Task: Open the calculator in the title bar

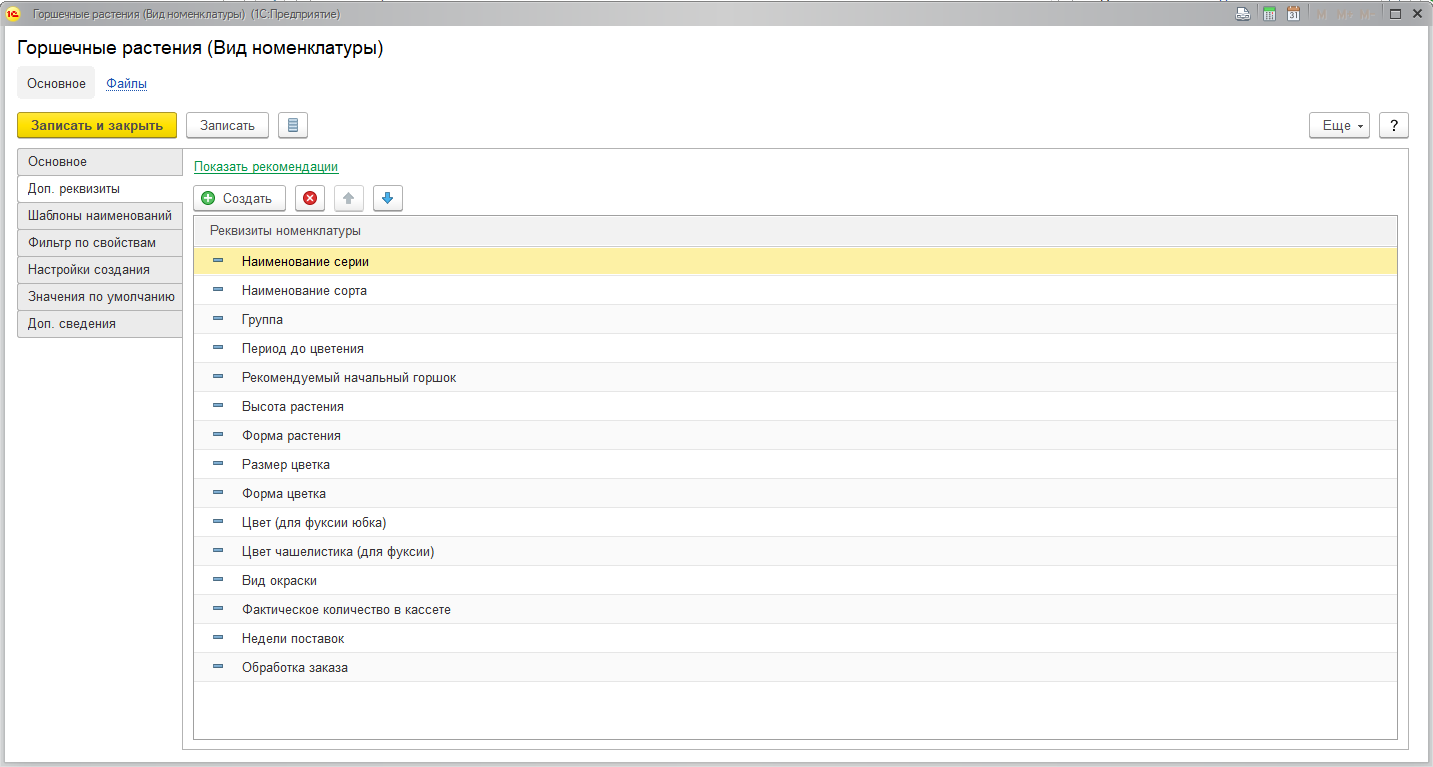Action: pyautogui.click(x=1269, y=14)
